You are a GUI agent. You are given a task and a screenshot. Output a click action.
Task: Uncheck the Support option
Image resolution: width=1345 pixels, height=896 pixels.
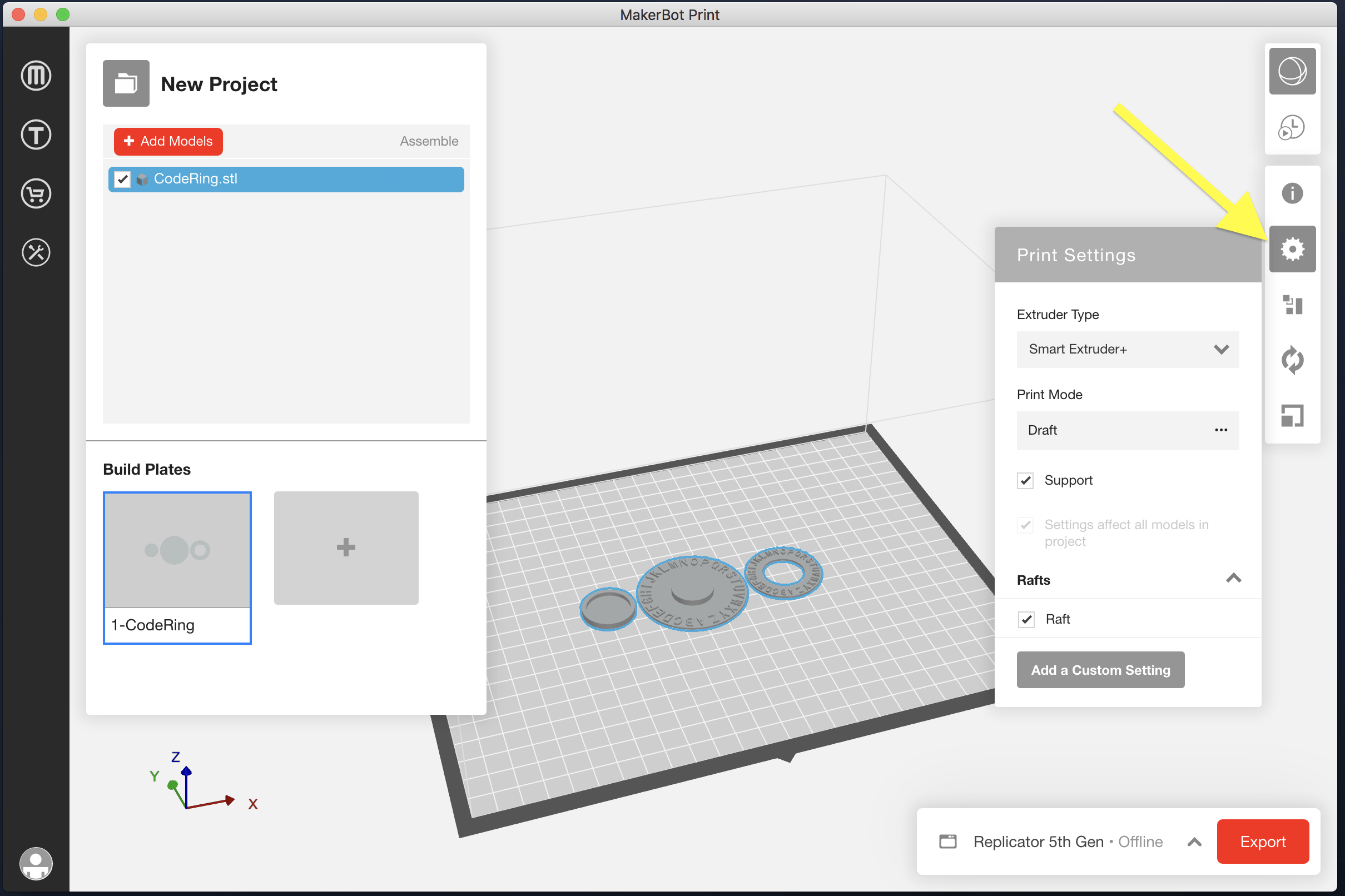click(1025, 480)
